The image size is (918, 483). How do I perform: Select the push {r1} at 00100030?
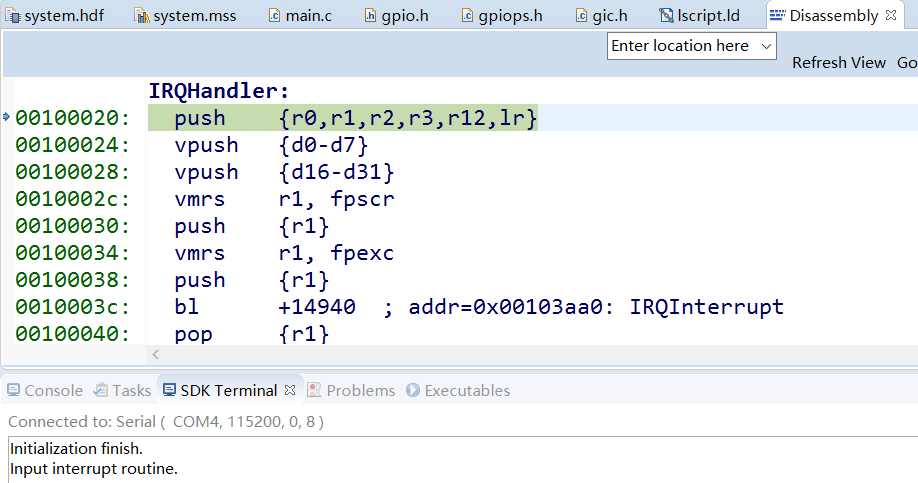tap(252, 226)
